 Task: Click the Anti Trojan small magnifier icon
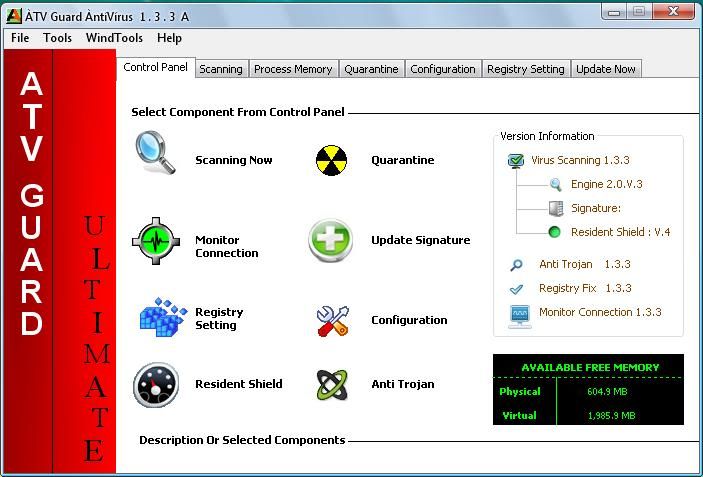[x=516, y=265]
